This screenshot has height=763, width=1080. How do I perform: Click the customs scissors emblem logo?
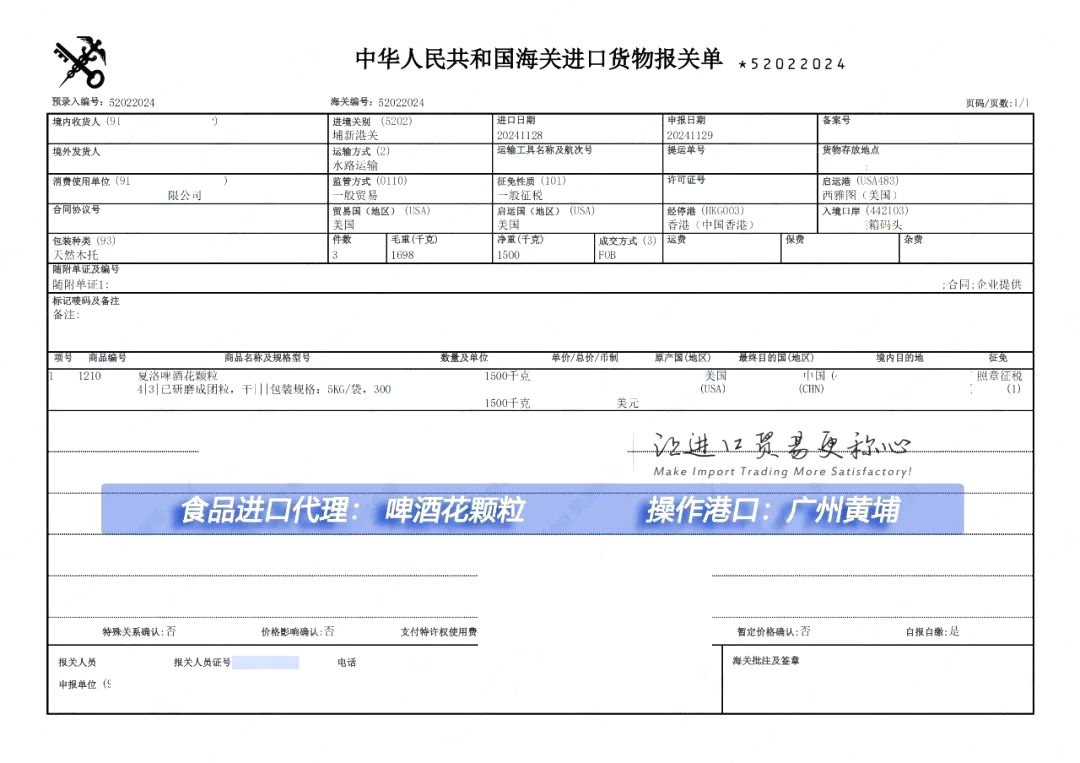click(80, 60)
